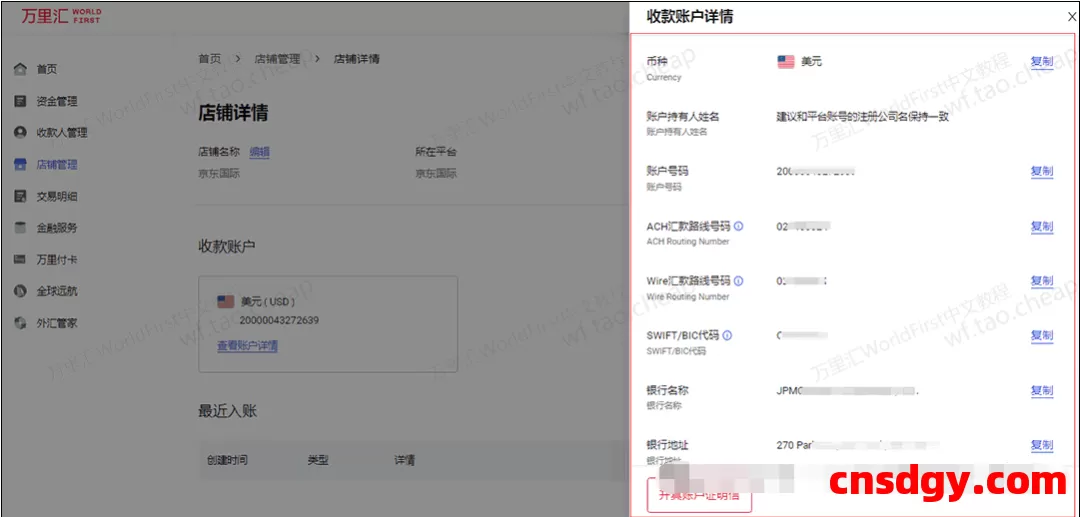
Task: Select the 收款人管理 sidebar icon
Action: click(x=20, y=132)
